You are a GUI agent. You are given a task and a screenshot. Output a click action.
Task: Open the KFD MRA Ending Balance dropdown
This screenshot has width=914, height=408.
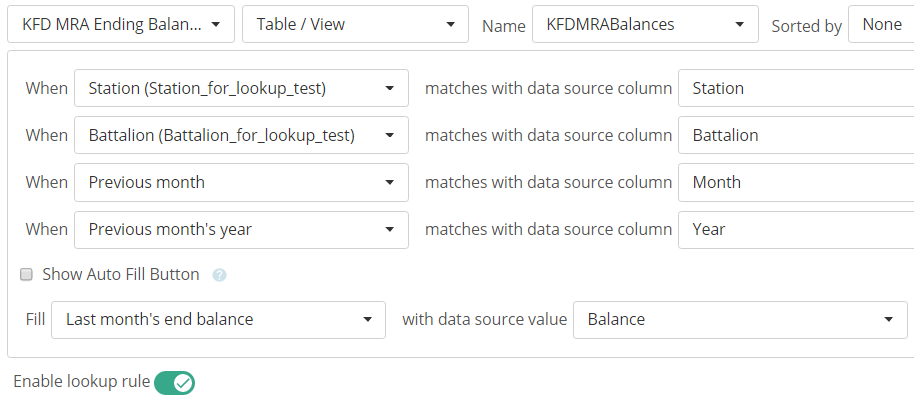click(x=122, y=24)
